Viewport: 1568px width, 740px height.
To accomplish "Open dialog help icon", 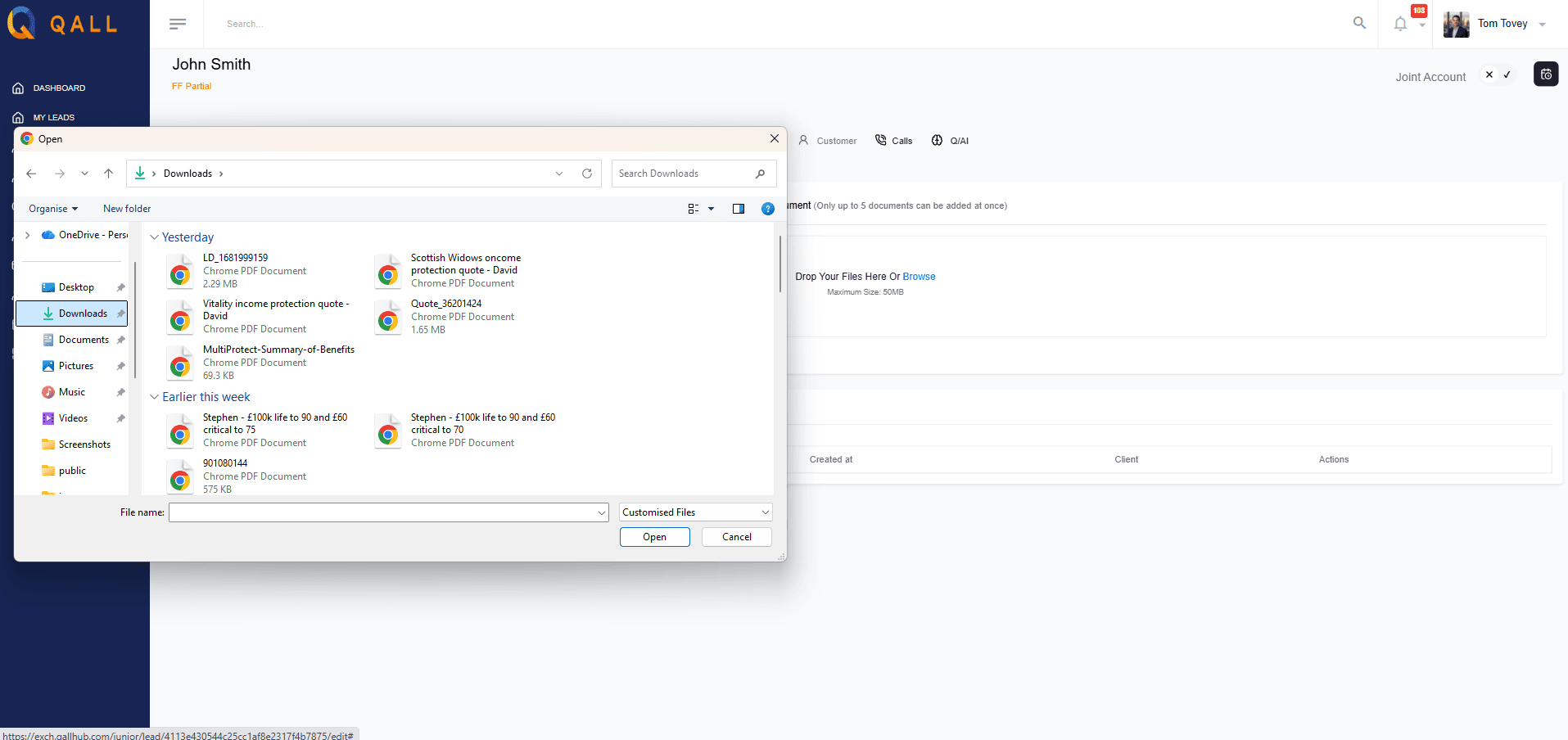I will tap(768, 209).
